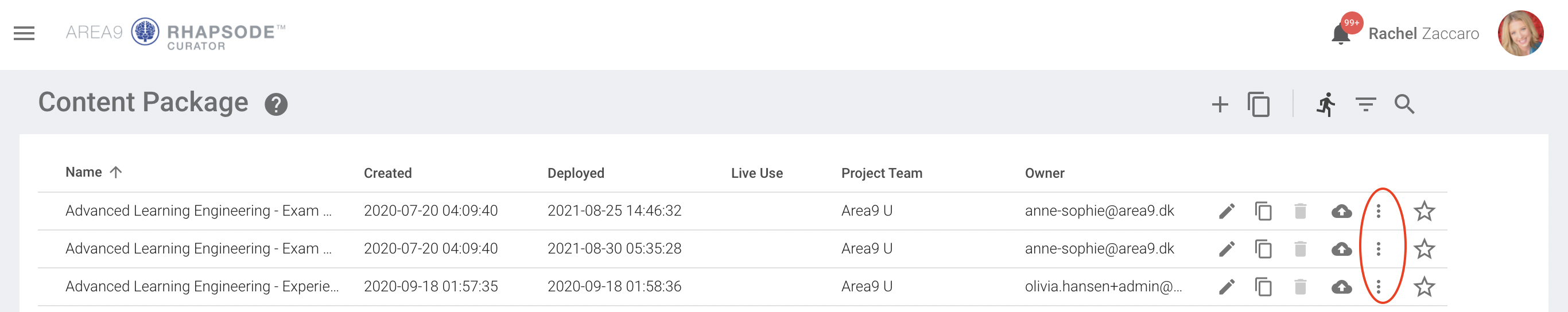Screen dimensions: 1568x312
Task: Star the first Advanced Learning Engineering package
Action: point(1424,211)
